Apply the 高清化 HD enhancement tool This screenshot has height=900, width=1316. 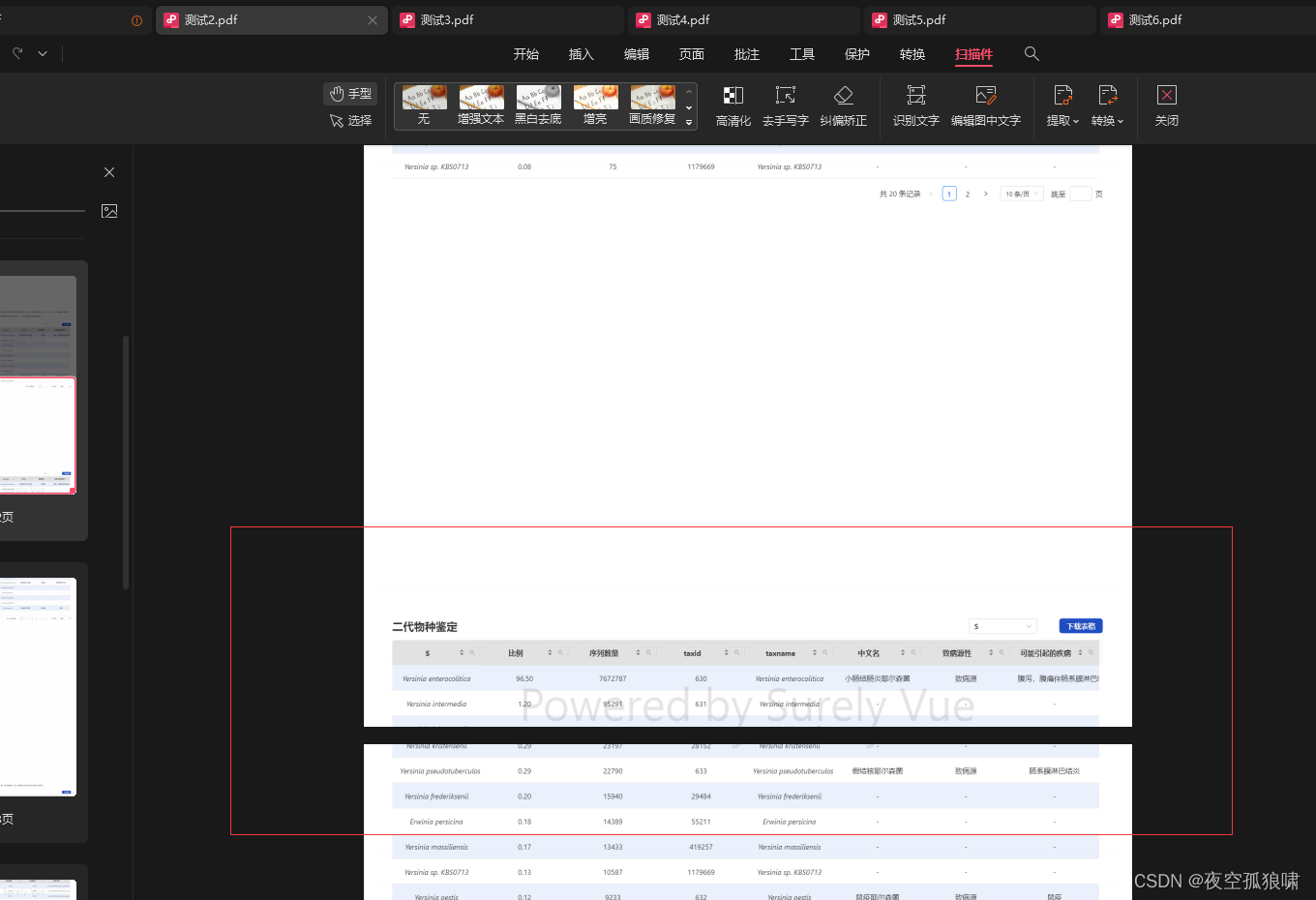733,106
